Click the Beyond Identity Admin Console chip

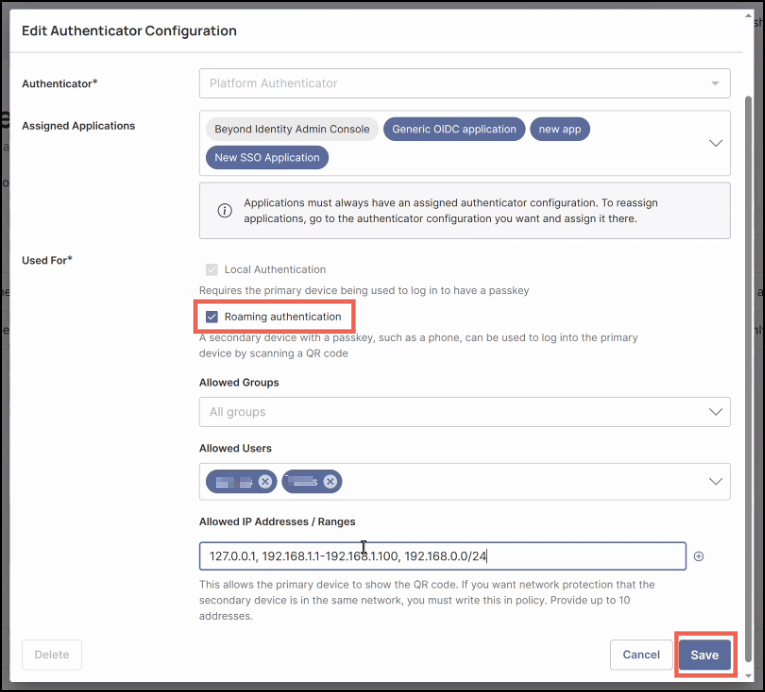[292, 129]
